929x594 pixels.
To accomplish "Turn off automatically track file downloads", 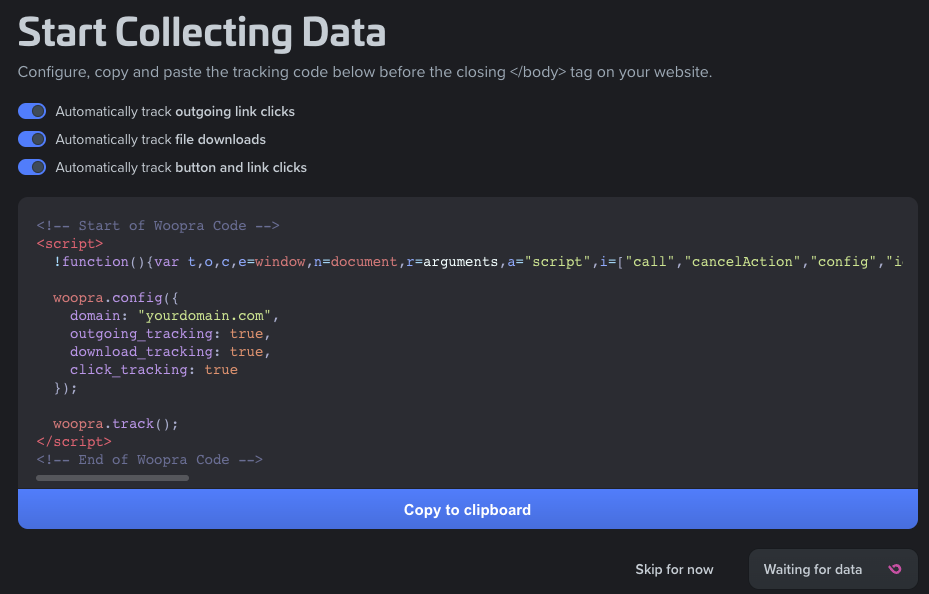I will 31,139.
